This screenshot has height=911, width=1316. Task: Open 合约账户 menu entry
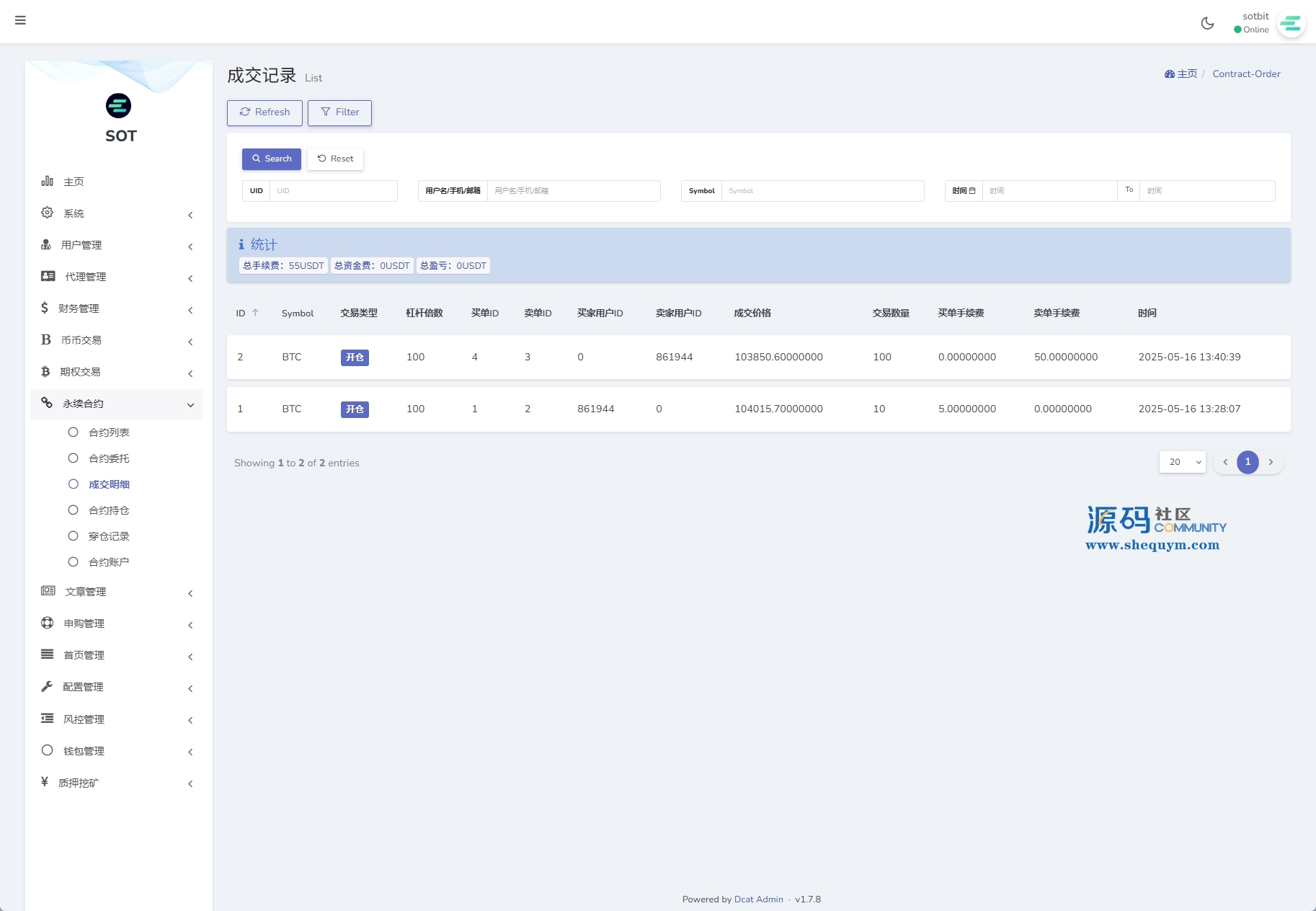click(109, 562)
